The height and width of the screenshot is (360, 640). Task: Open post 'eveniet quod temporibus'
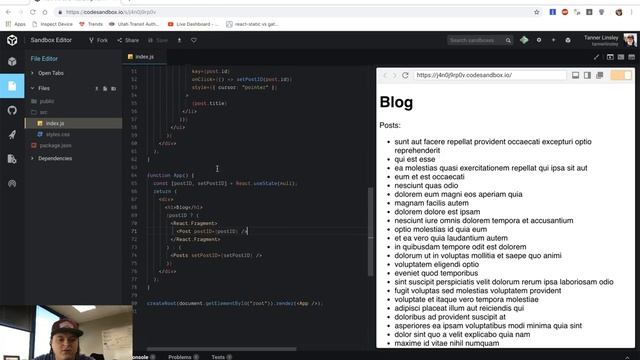coord(436,273)
